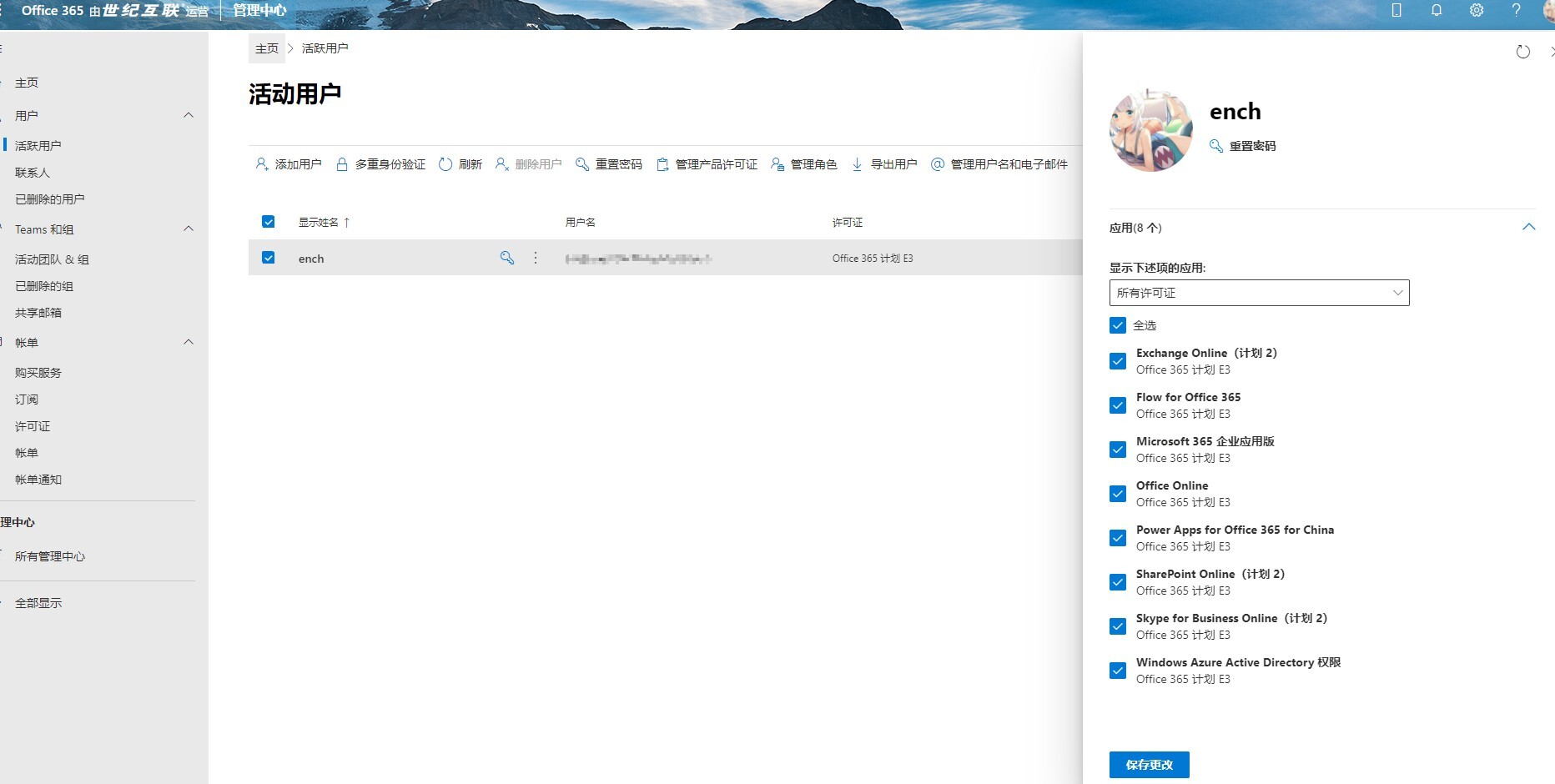Uncheck Exchange Online (计划 2) app
Screen dimensions: 1555x784
tap(1118, 361)
